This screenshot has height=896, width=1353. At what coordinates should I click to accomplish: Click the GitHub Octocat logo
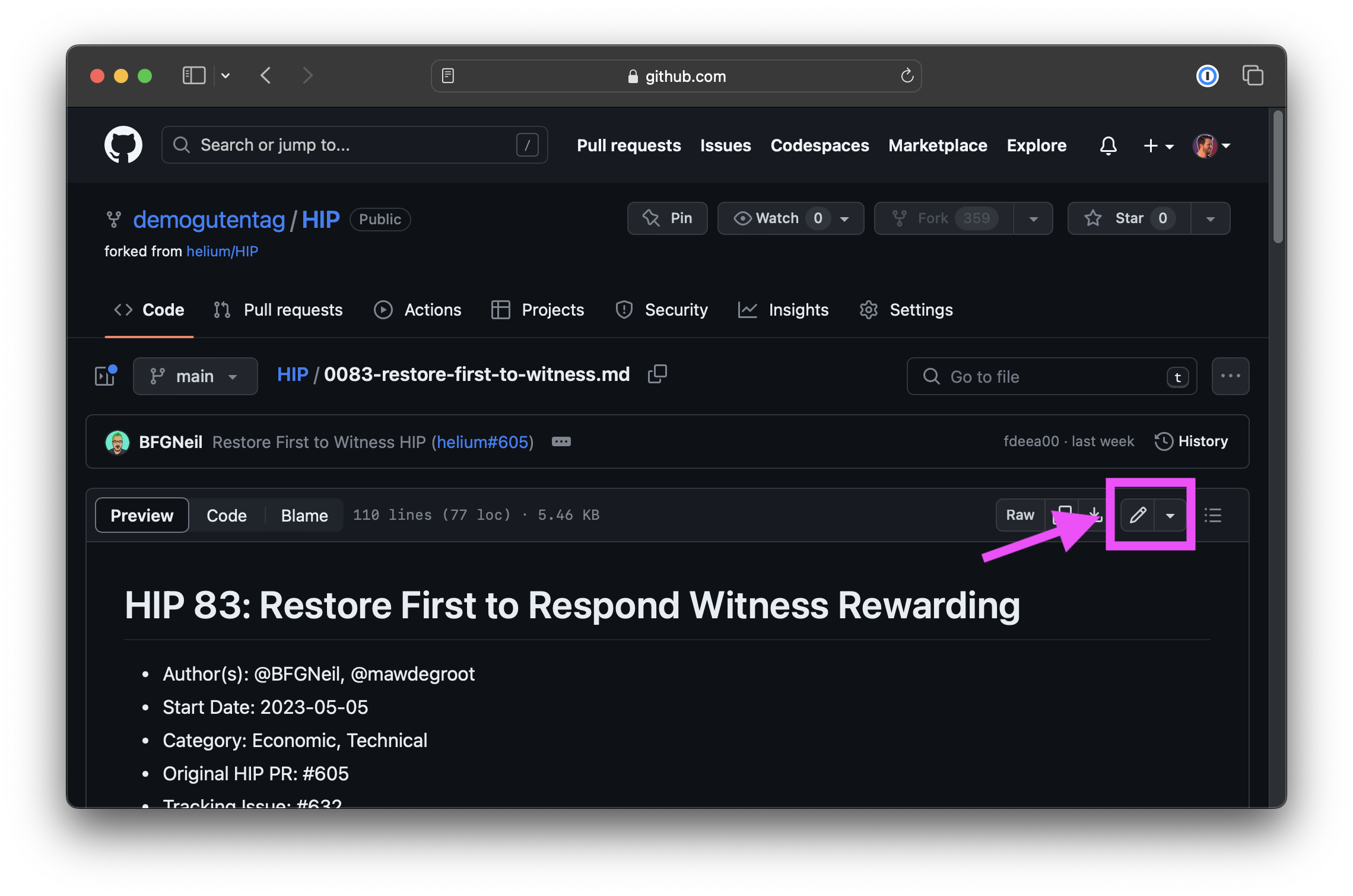click(123, 145)
